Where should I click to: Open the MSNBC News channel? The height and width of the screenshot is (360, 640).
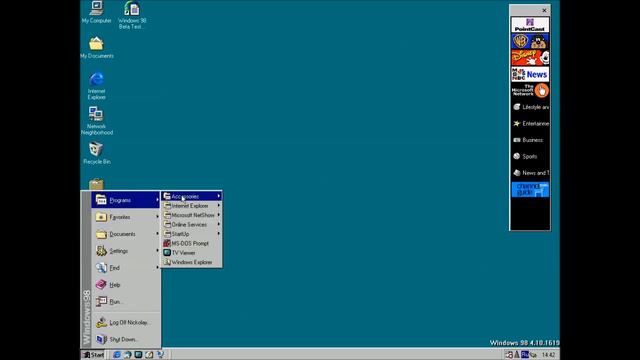click(x=530, y=74)
